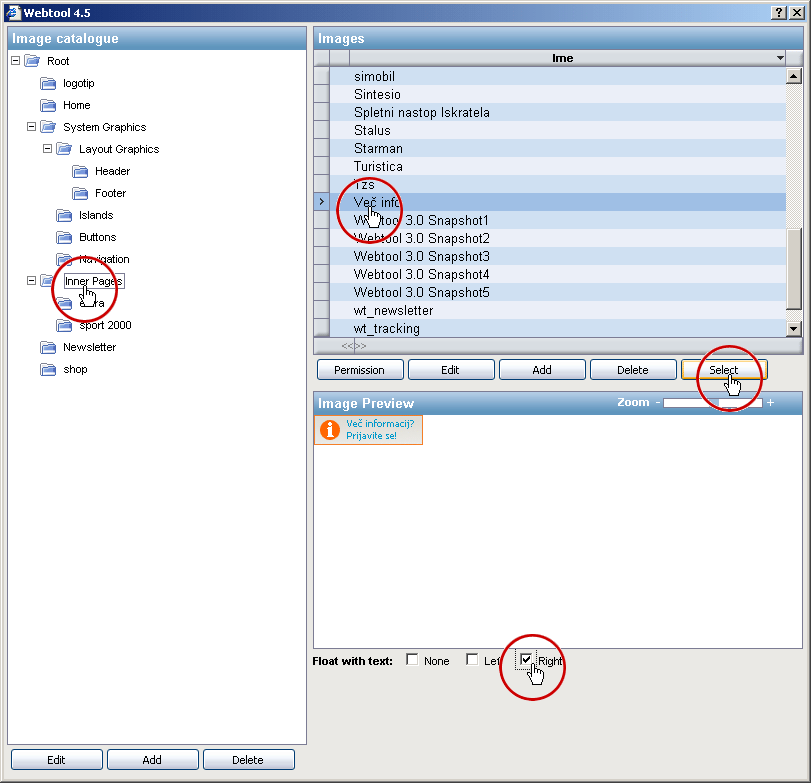Select the Newsletter folder icon
This screenshot has height=783, width=811.
pyautogui.click(x=48, y=347)
